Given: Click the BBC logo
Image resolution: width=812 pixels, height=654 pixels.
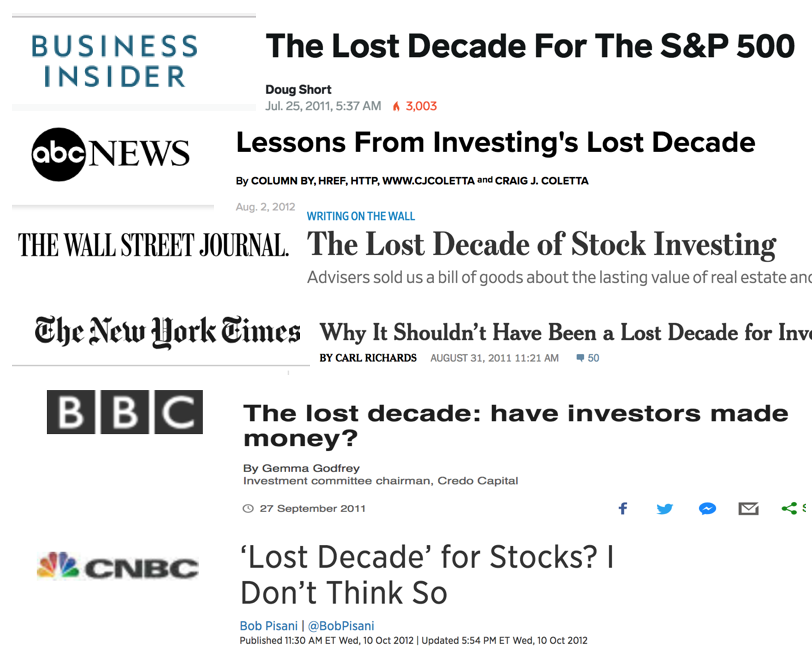Looking at the screenshot, I should [x=125, y=412].
